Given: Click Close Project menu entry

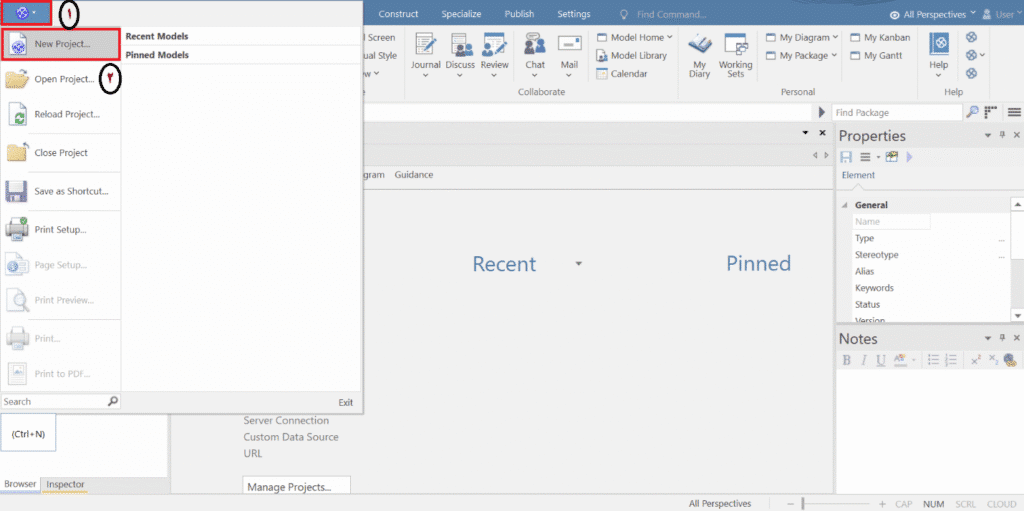Looking at the screenshot, I should pos(61,153).
